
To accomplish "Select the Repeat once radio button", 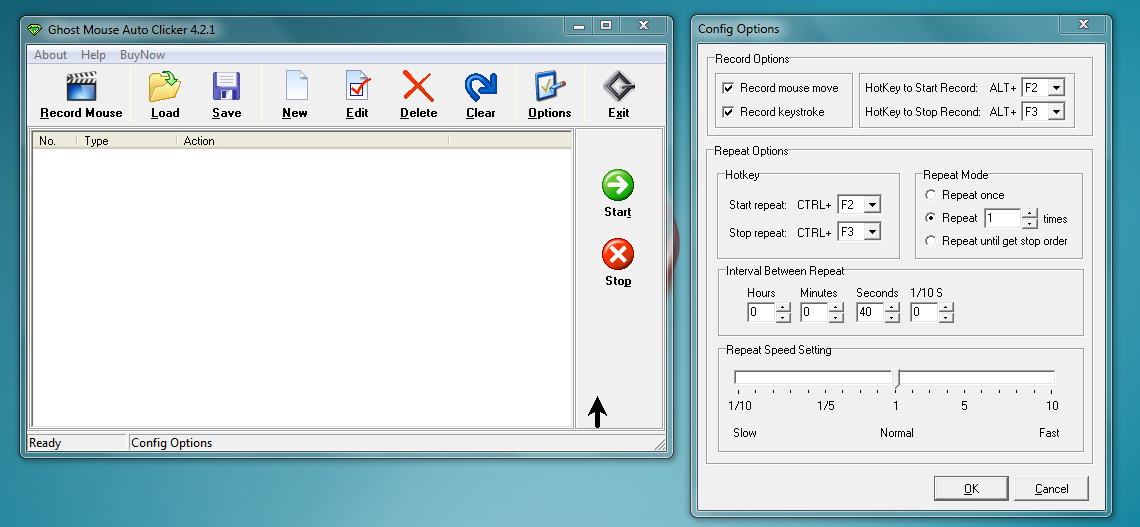I will click(x=930, y=195).
